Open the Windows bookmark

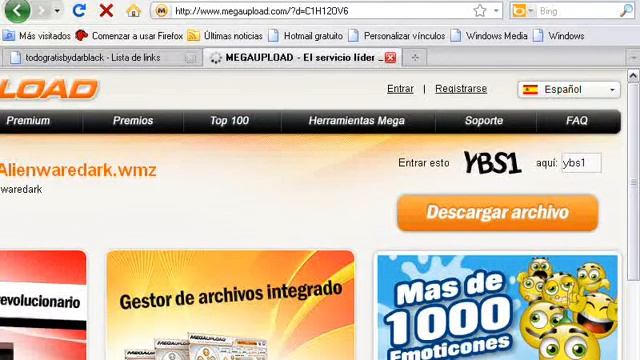pyautogui.click(x=559, y=36)
